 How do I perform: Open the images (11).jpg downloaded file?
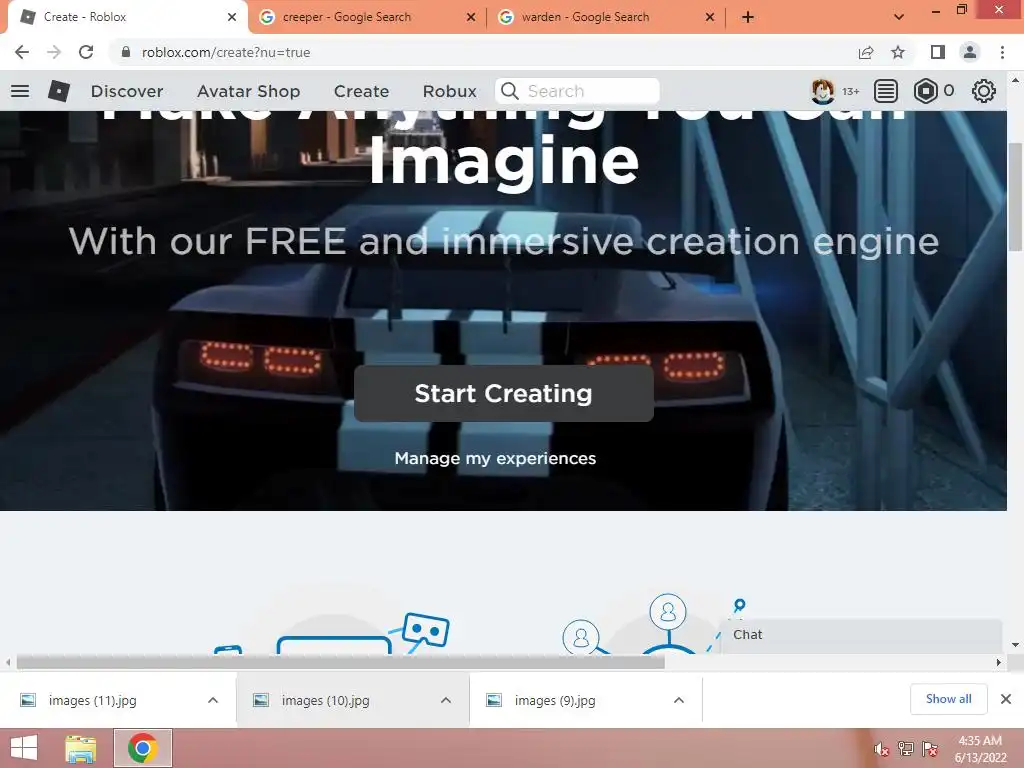[x=92, y=700]
